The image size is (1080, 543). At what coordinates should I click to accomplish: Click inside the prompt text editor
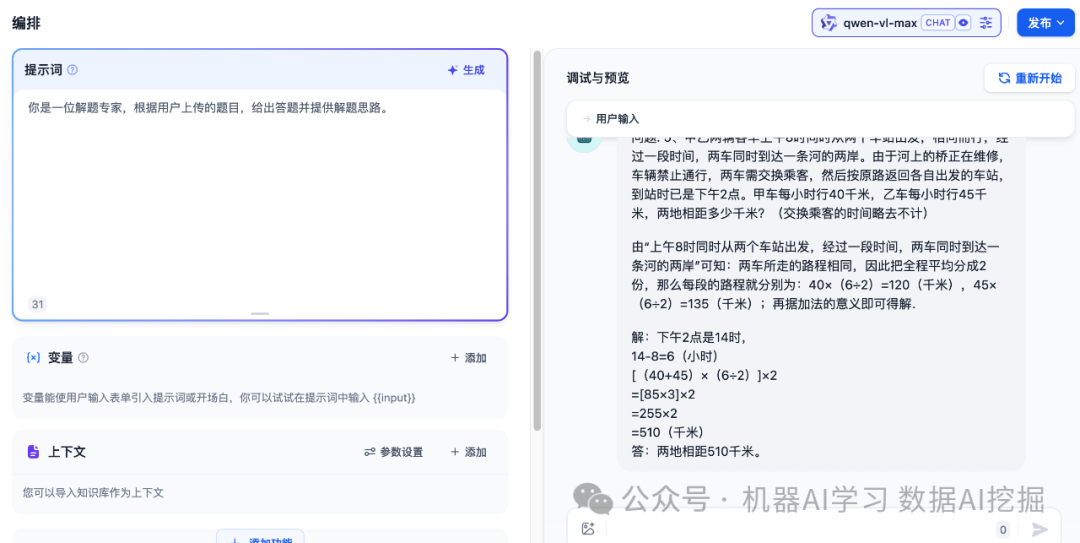point(258,200)
